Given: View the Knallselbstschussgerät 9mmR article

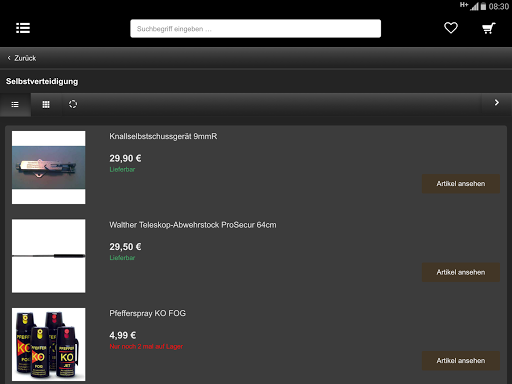Looking at the screenshot, I should [461, 184].
